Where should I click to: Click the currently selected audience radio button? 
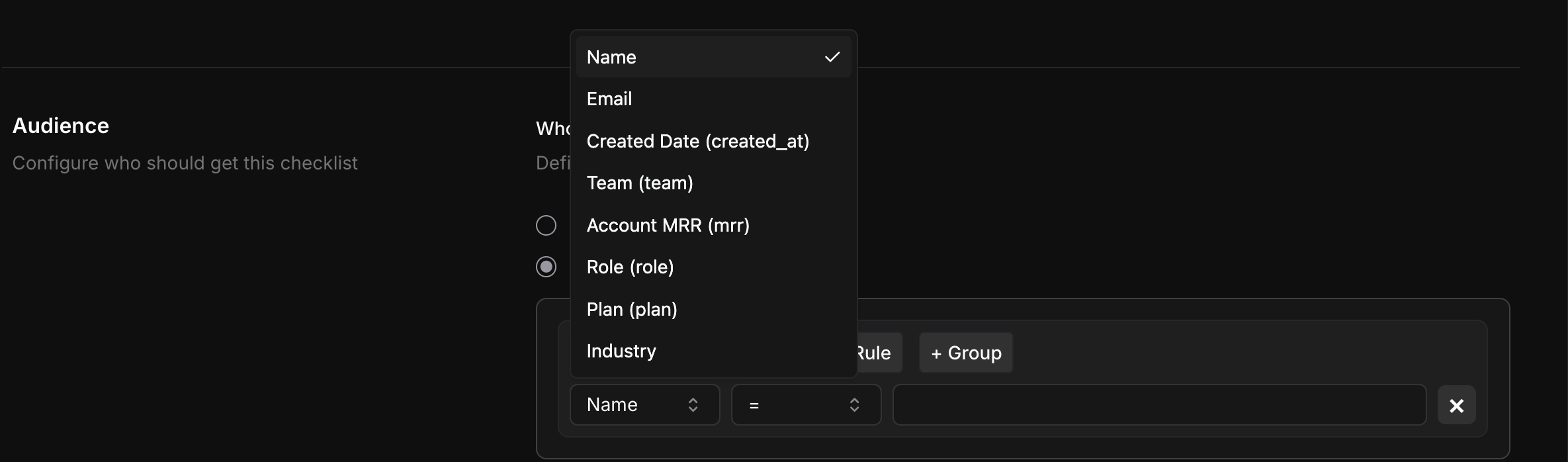coord(546,267)
